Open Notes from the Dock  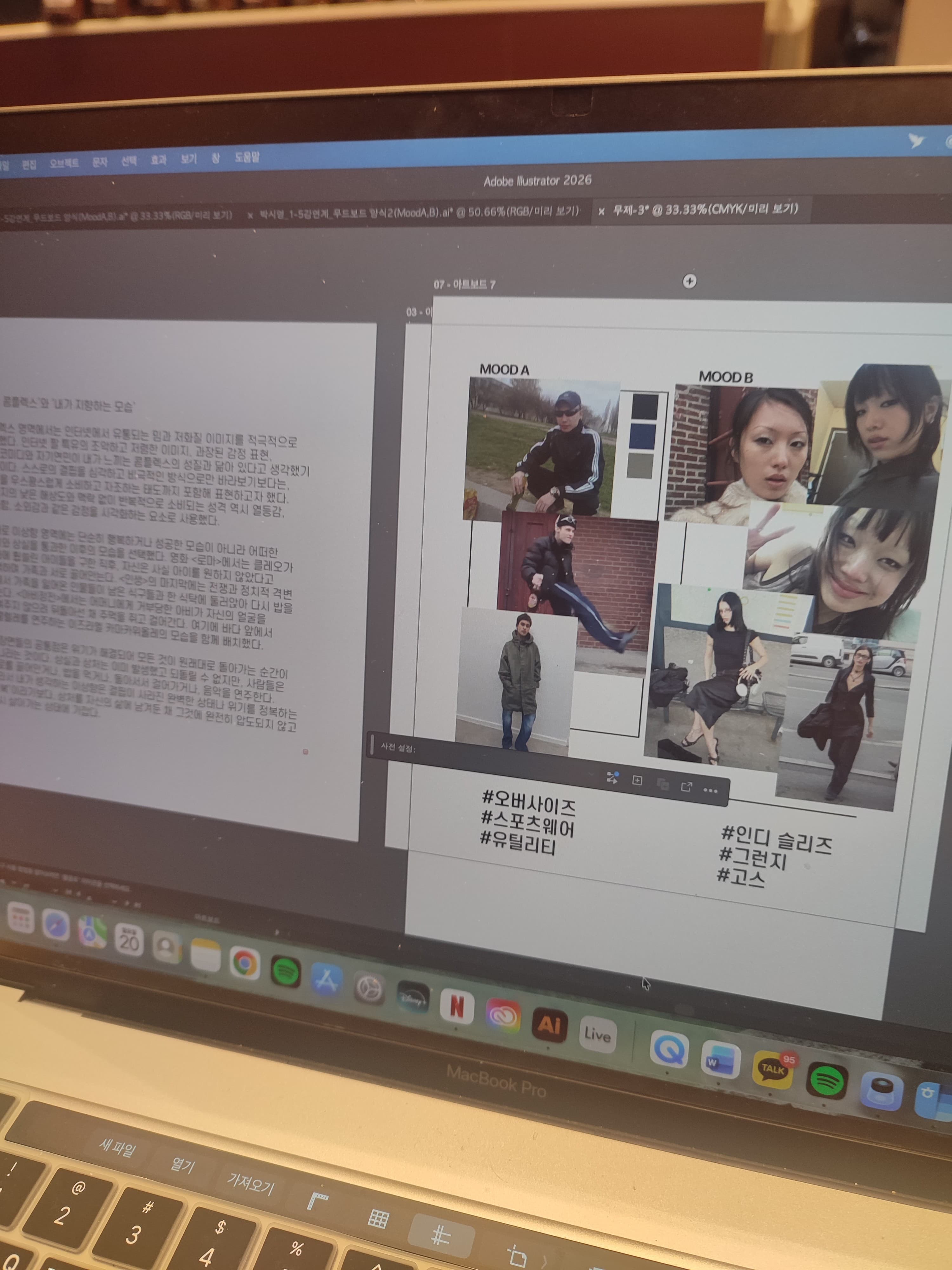point(205,955)
